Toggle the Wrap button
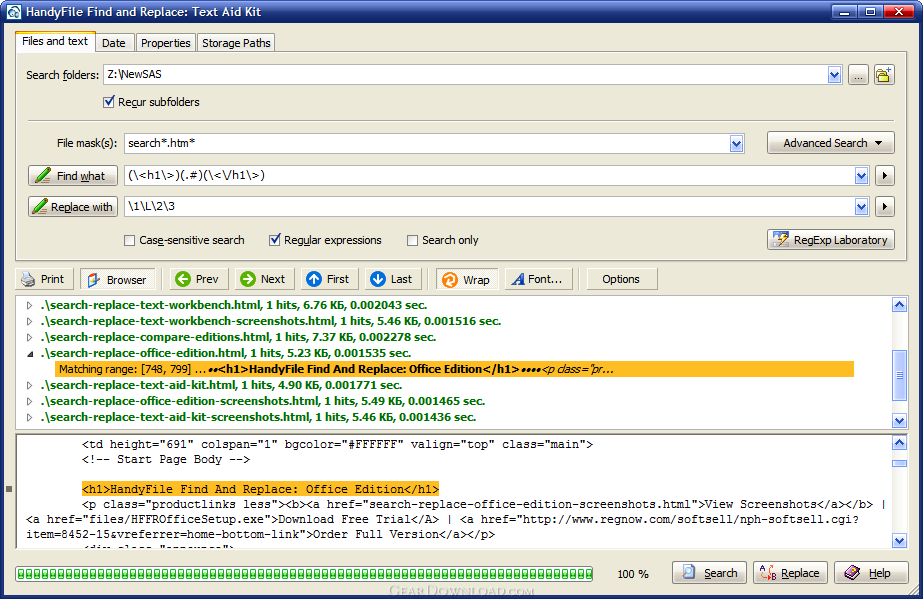The height and width of the screenshot is (599, 923). click(x=467, y=279)
